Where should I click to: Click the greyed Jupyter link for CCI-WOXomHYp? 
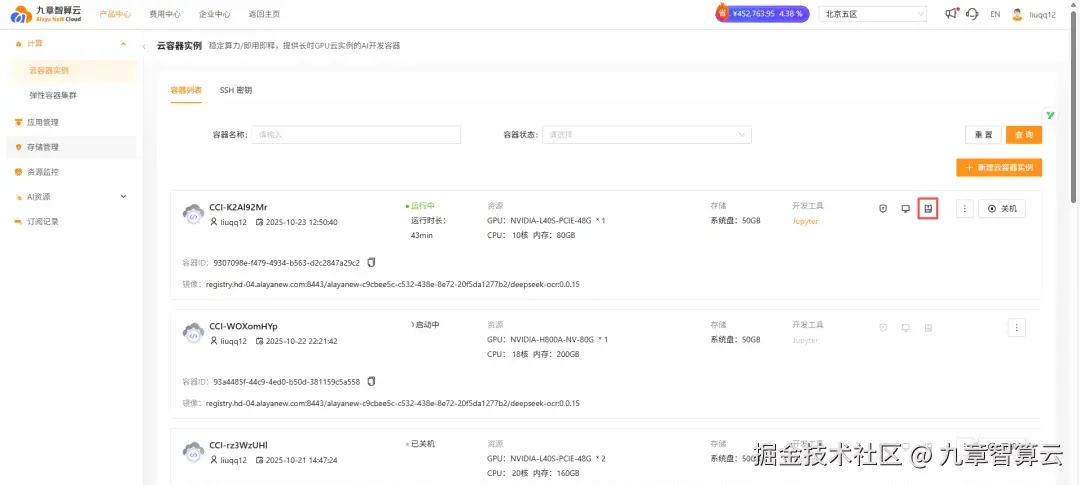click(x=805, y=340)
